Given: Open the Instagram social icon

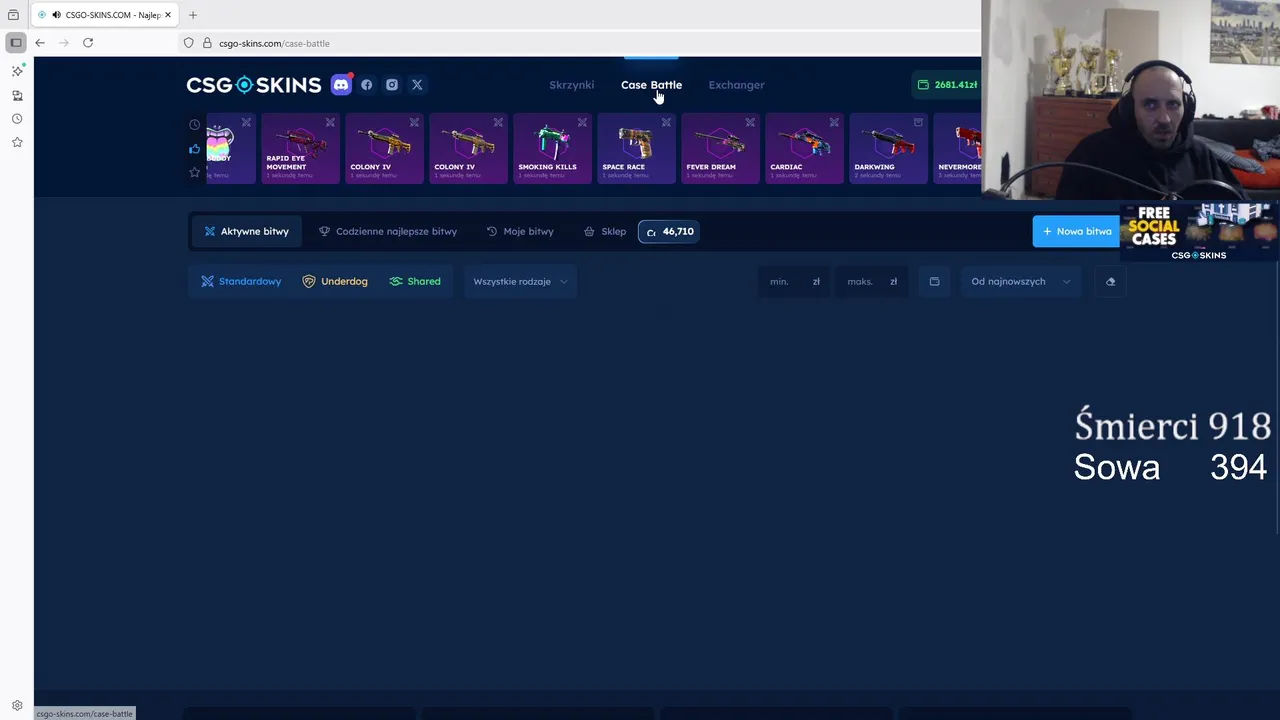Looking at the screenshot, I should pos(392,85).
